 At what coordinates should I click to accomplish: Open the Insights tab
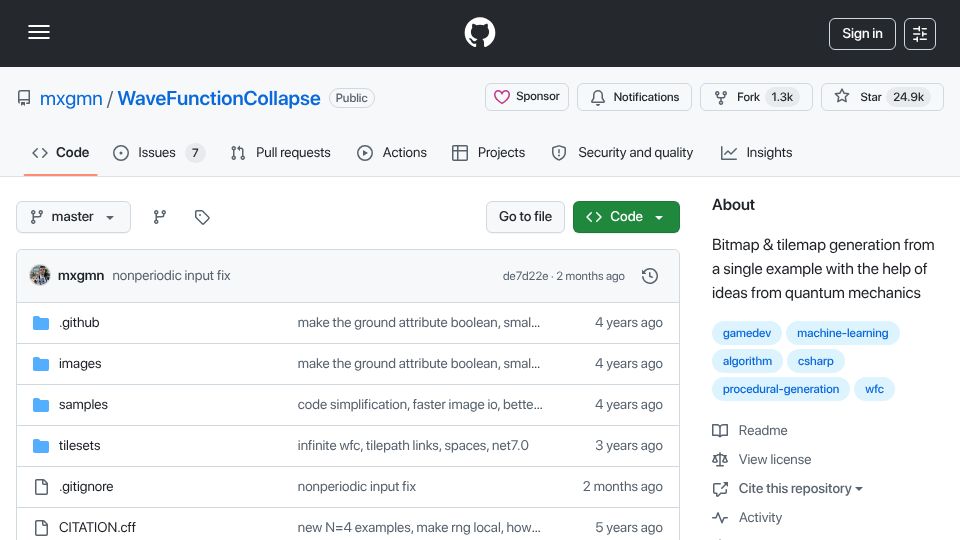(756, 152)
